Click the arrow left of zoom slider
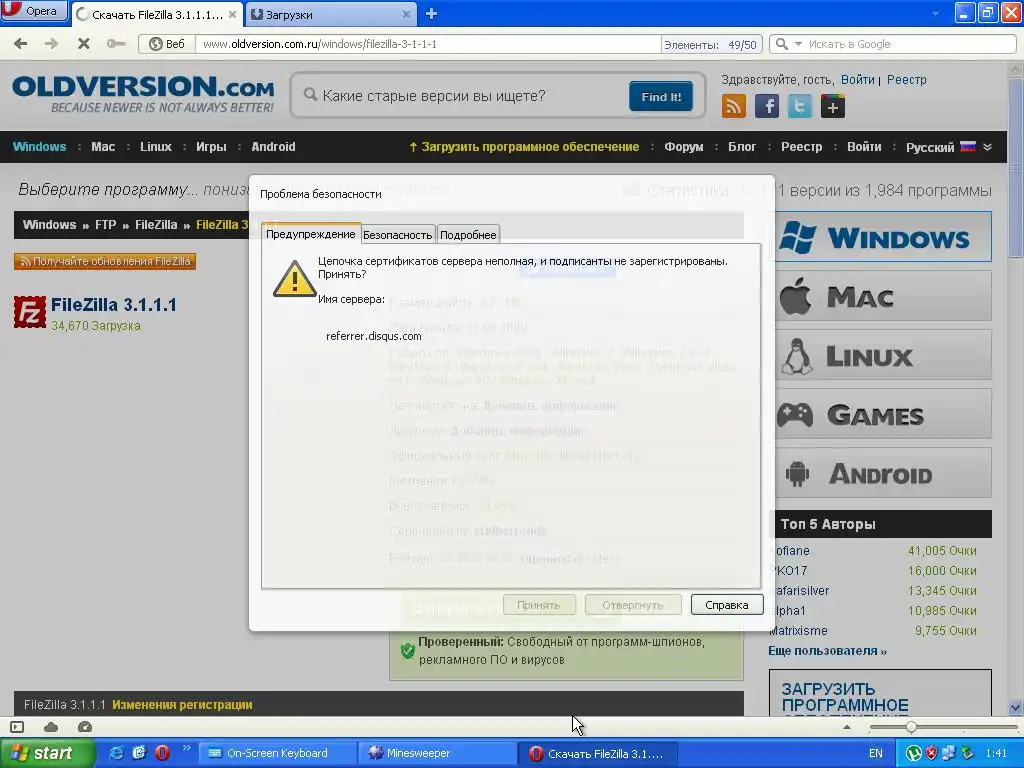The image size is (1024, 768). point(847,727)
